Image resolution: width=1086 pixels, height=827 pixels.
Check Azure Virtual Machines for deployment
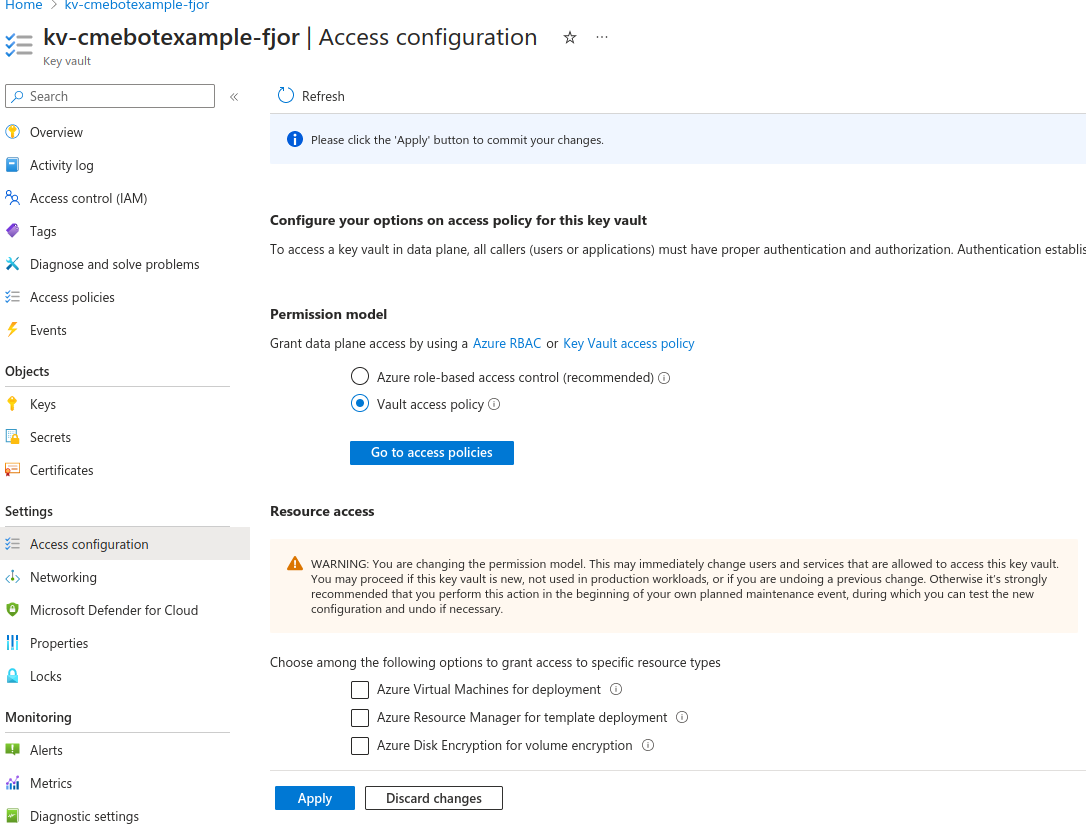(359, 690)
